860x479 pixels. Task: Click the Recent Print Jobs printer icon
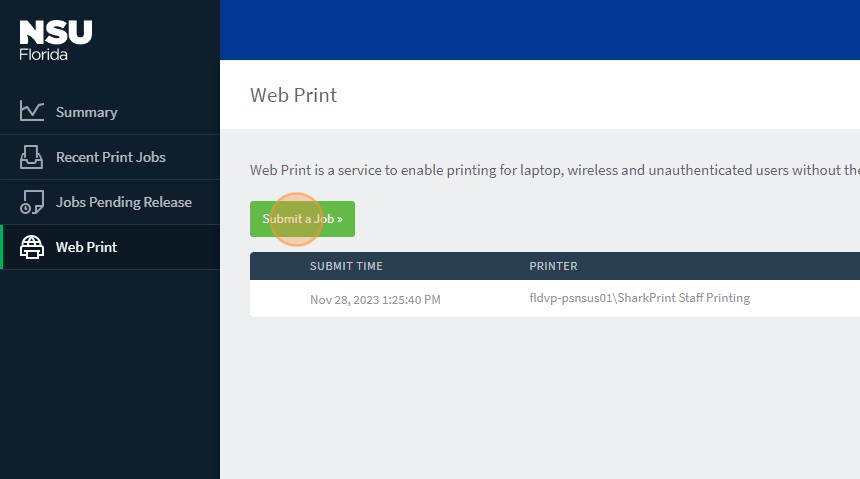[x=32, y=157]
